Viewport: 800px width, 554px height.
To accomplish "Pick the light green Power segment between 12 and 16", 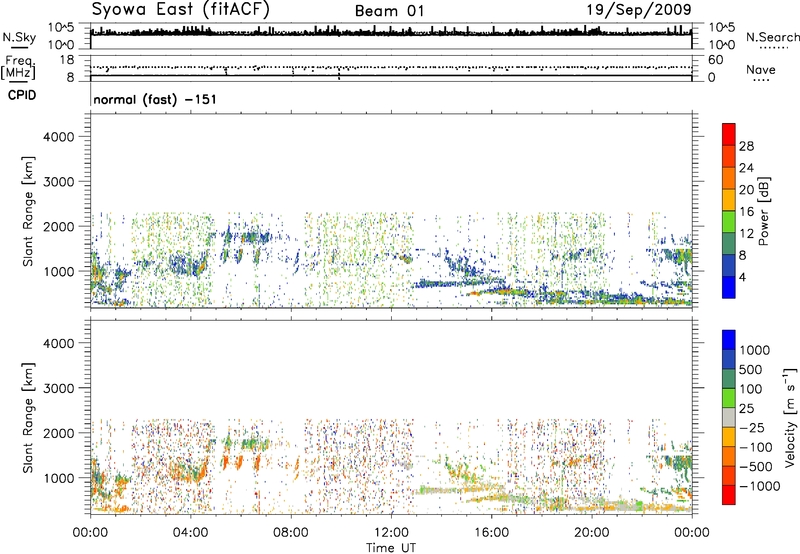I will coord(729,222).
